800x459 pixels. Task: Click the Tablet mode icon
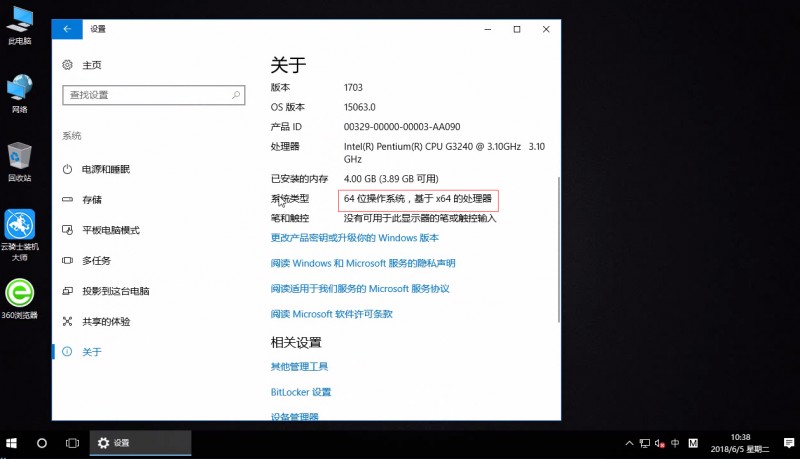click(x=67, y=230)
